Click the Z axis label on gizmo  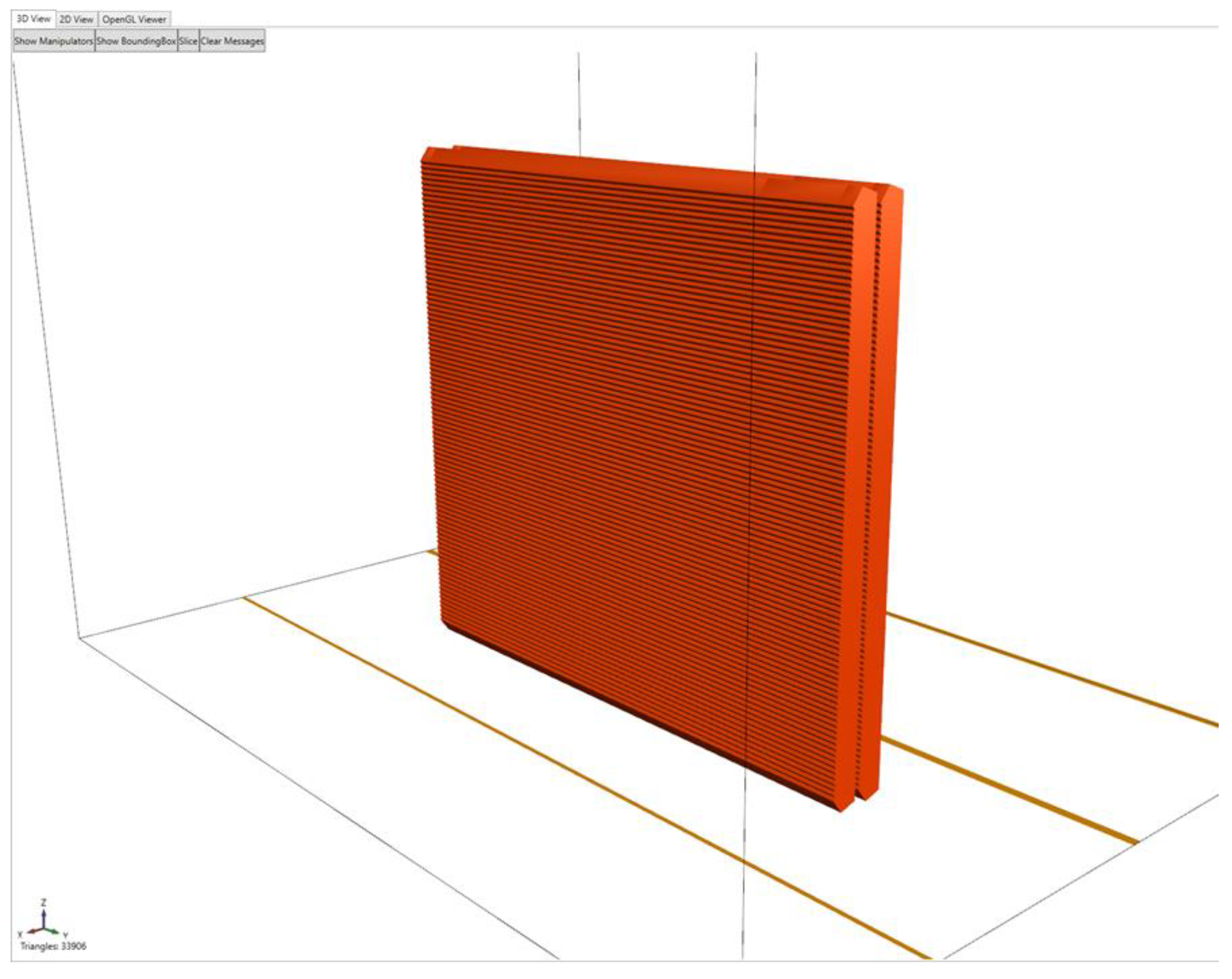pyautogui.click(x=44, y=903)
